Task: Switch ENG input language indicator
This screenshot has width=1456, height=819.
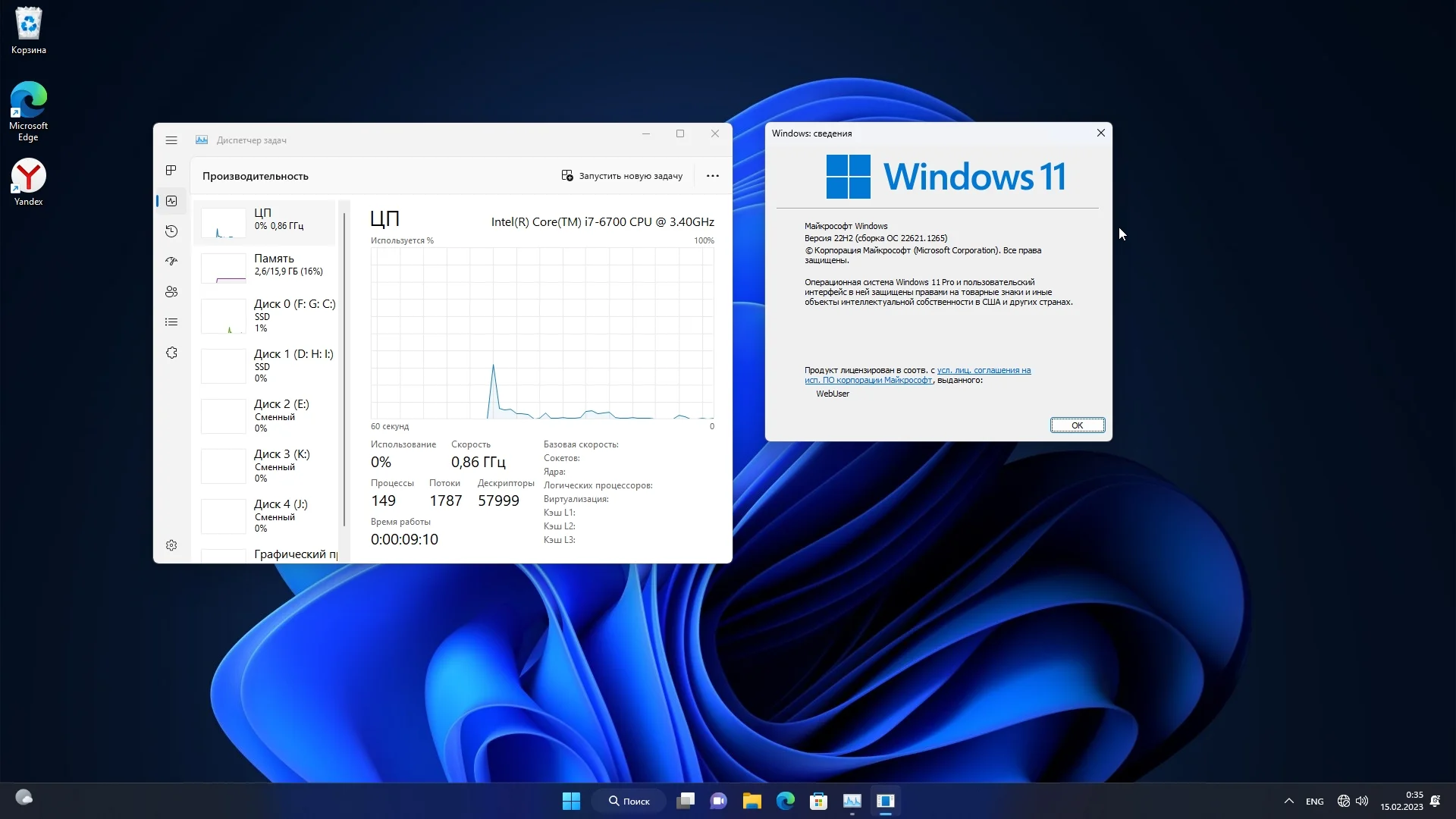Action: click(x=1314, y=802)
